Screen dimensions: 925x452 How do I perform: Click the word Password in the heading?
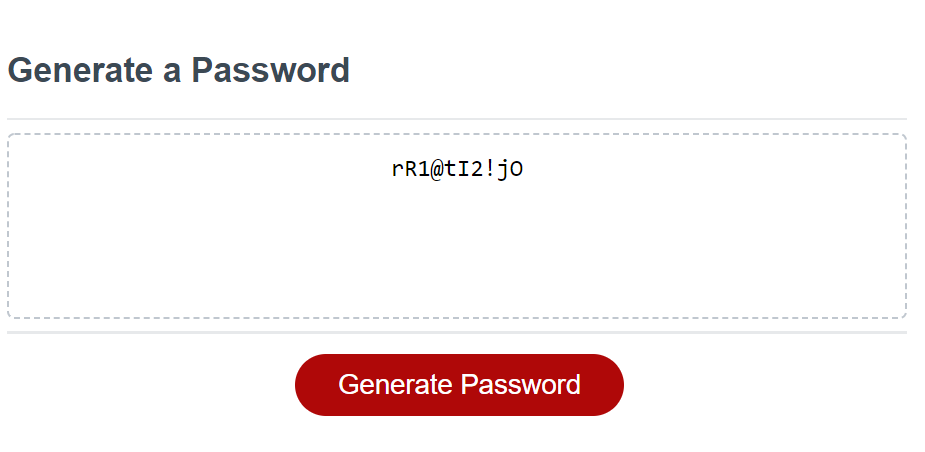click(271, 70)
